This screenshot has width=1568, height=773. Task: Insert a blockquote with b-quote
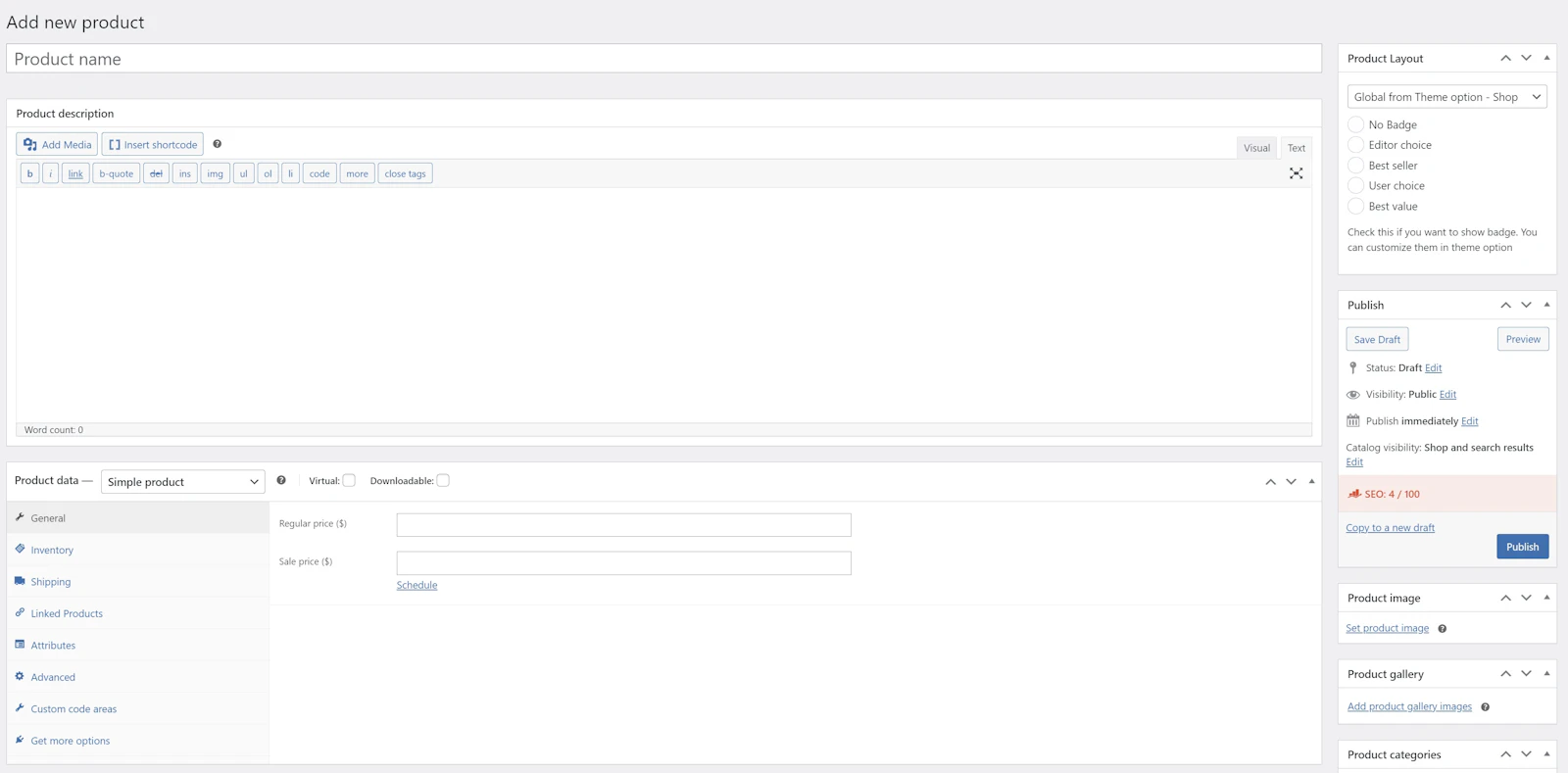point(116,173)
